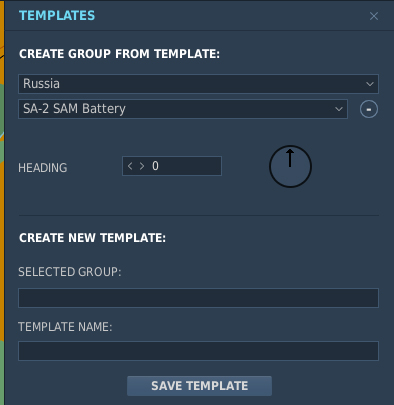Click the Create New Template section heading

(x=92, y=238)
